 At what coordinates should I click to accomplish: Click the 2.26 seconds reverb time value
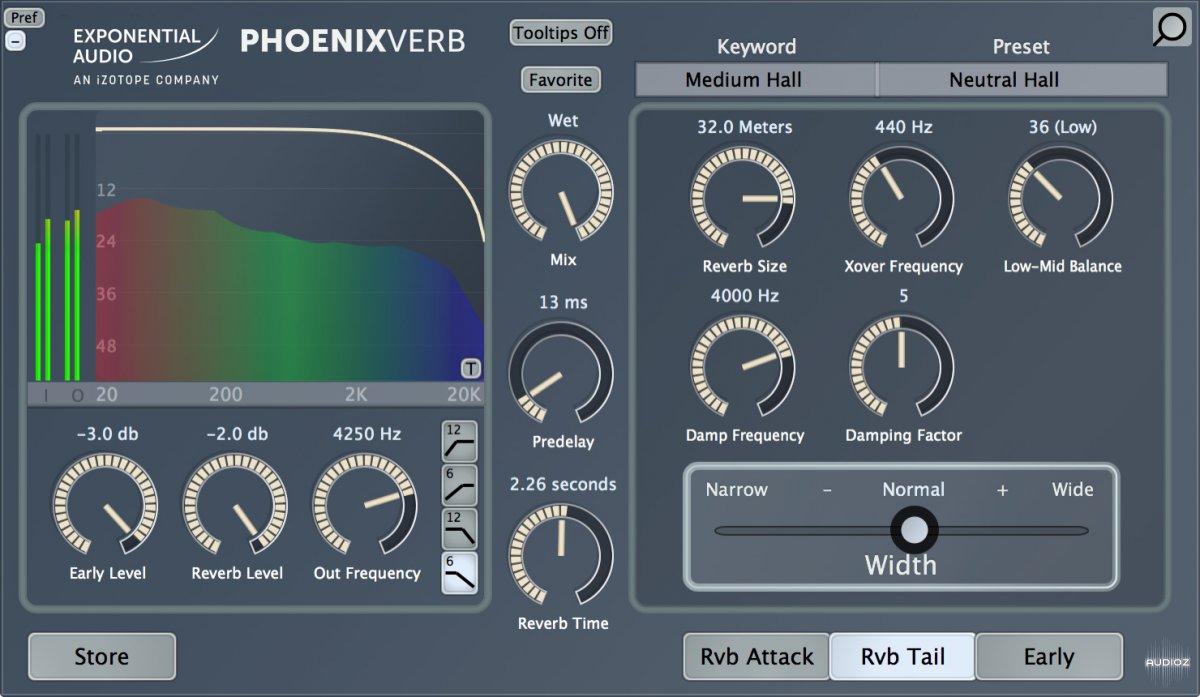click(563, 484)
